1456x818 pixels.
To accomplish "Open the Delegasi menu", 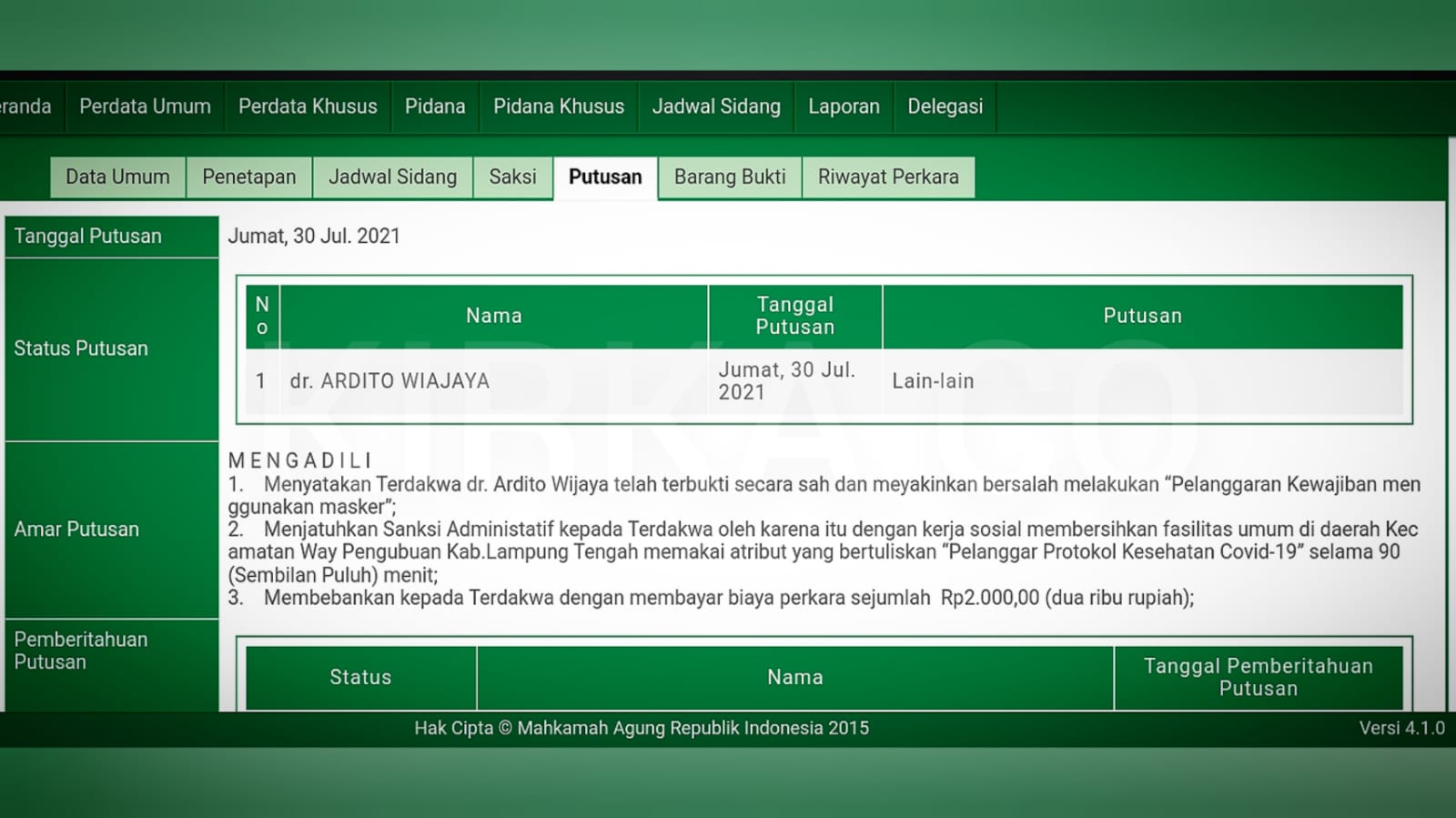I will (945, 106).
